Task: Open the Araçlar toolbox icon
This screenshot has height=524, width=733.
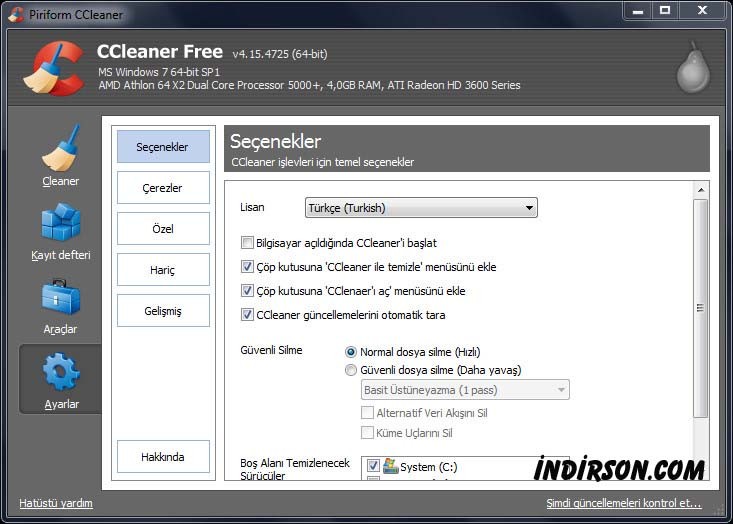Action: pos(61,297)
